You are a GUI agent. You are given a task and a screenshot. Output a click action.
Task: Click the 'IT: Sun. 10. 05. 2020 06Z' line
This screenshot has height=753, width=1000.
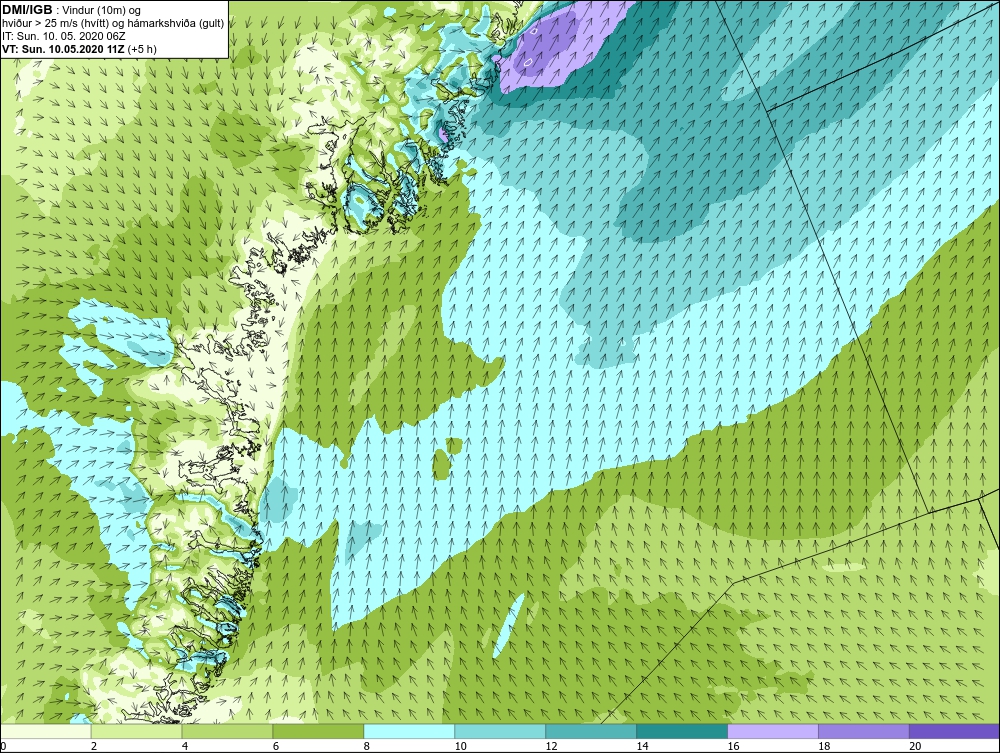coord(64,36)
